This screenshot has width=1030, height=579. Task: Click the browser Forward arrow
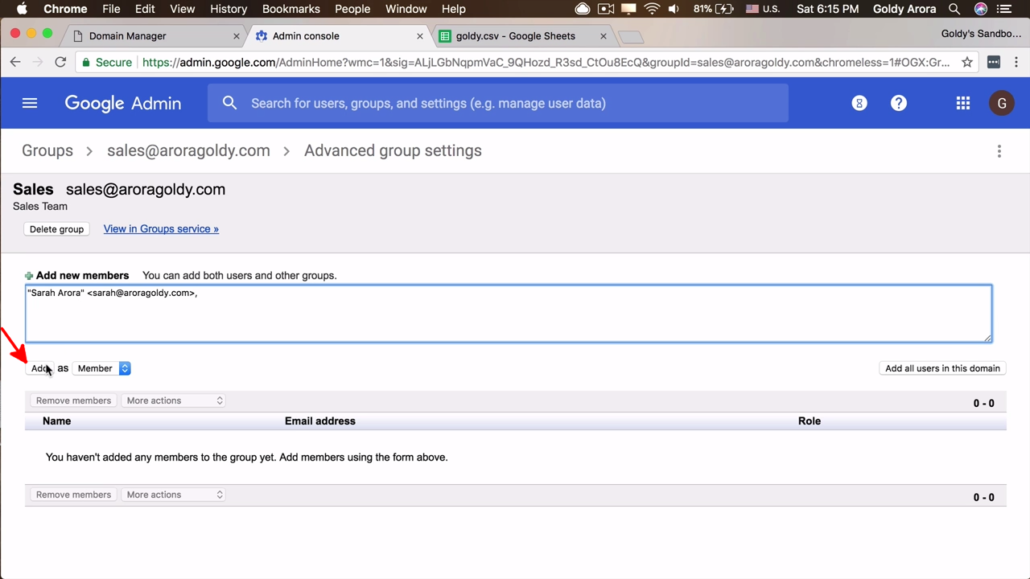tap(37, 62)
